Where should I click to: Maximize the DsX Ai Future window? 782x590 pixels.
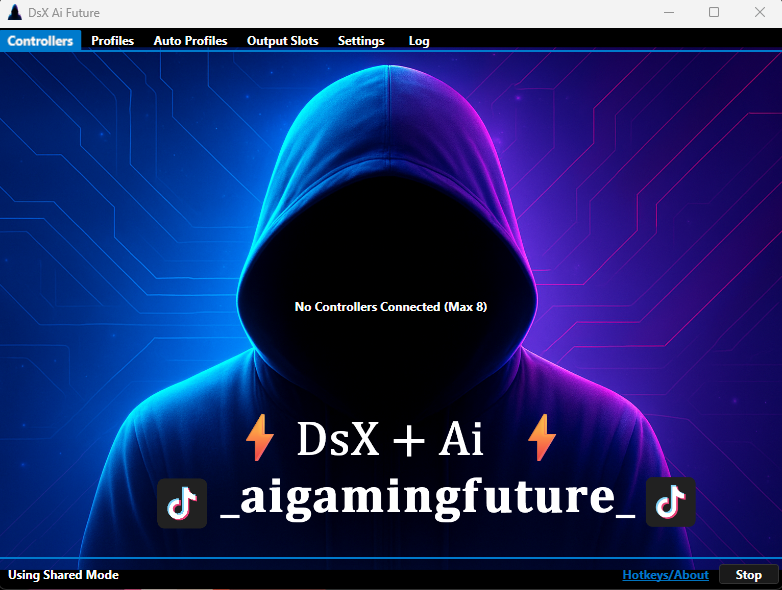[x=714, y=12]
